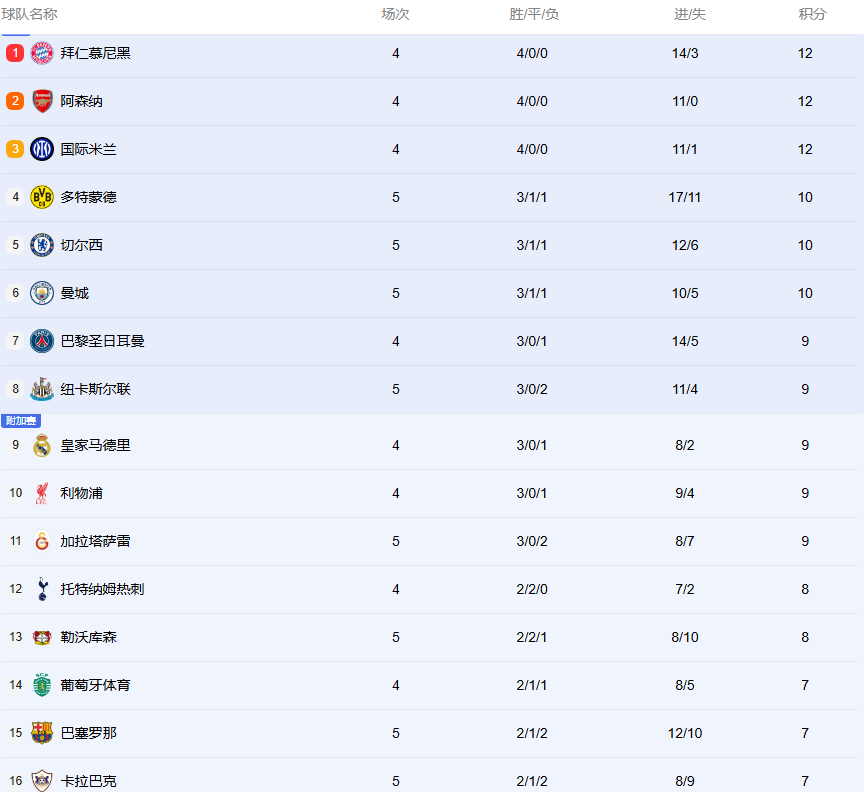The width and height of the screenshot is (864, 792).
Task: Click the 附加赛 playoff zone label
Action: pos(20,421)
